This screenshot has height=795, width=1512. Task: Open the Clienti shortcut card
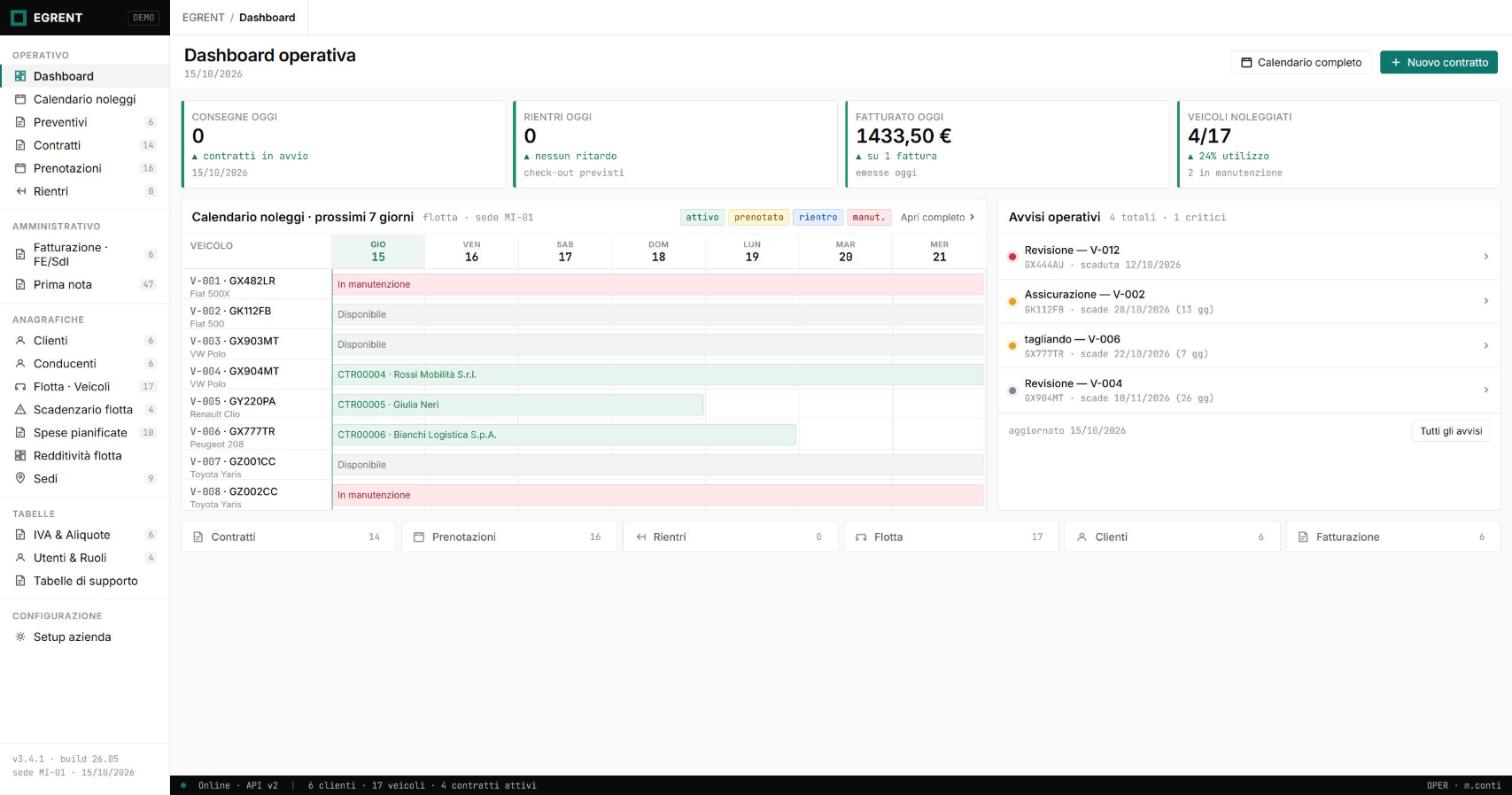[1171, 537]
